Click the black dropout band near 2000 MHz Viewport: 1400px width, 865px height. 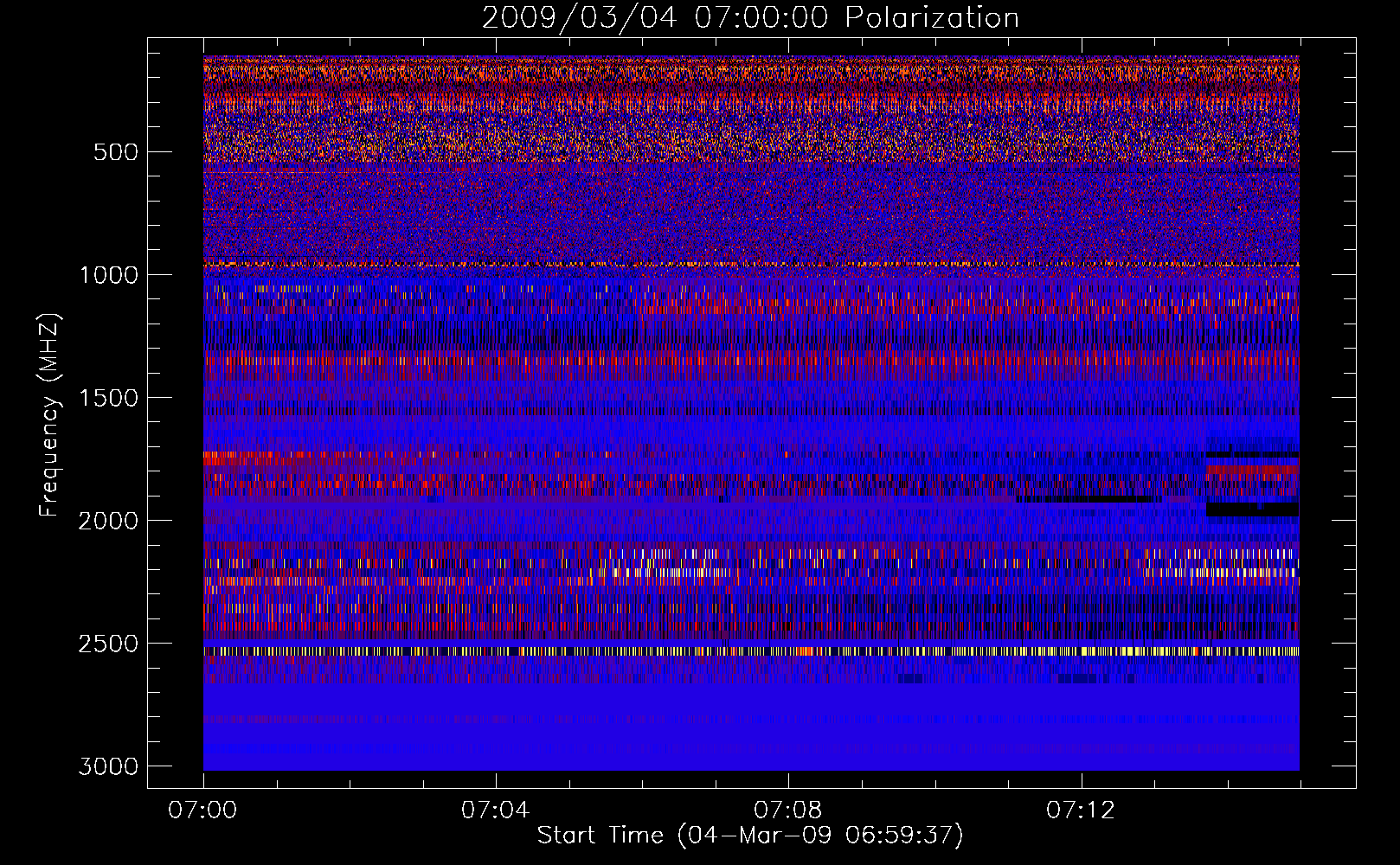click(x=1252, y=509)
